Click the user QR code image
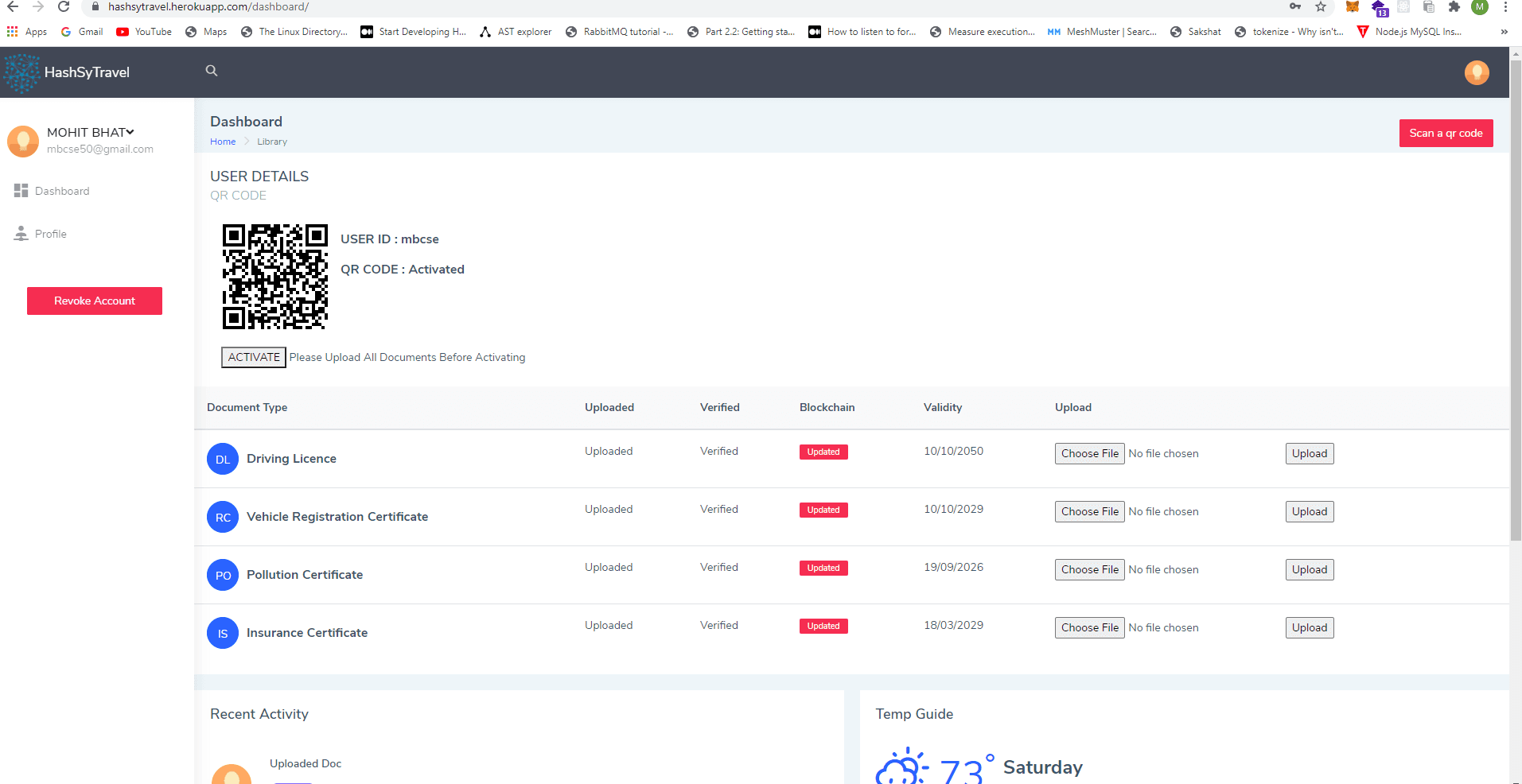Screen dimensions: 1522x784 (x=274, y=277)
